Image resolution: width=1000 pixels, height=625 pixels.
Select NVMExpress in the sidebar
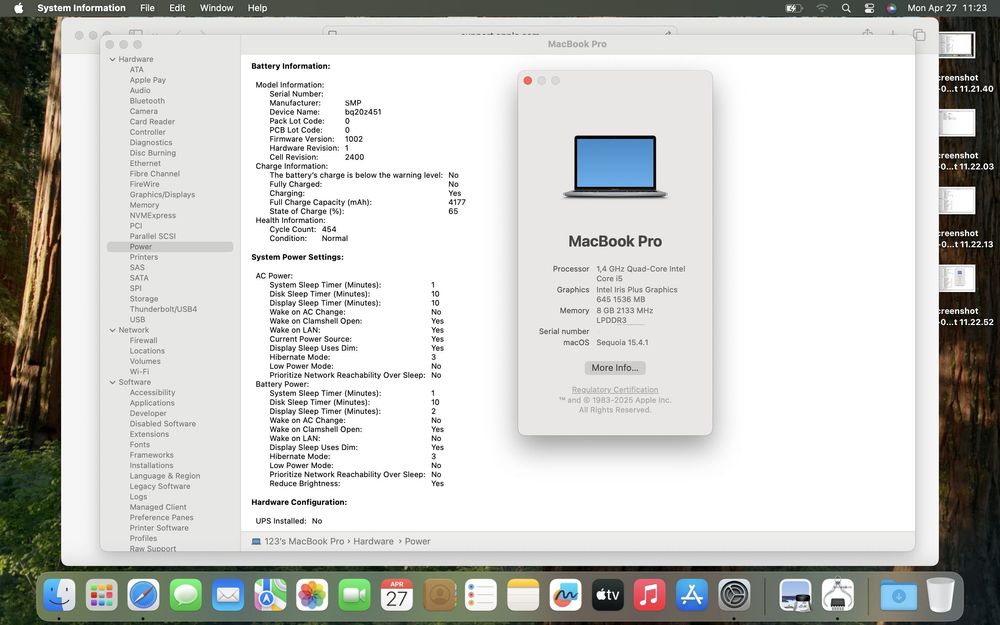(x=152, y=216)
